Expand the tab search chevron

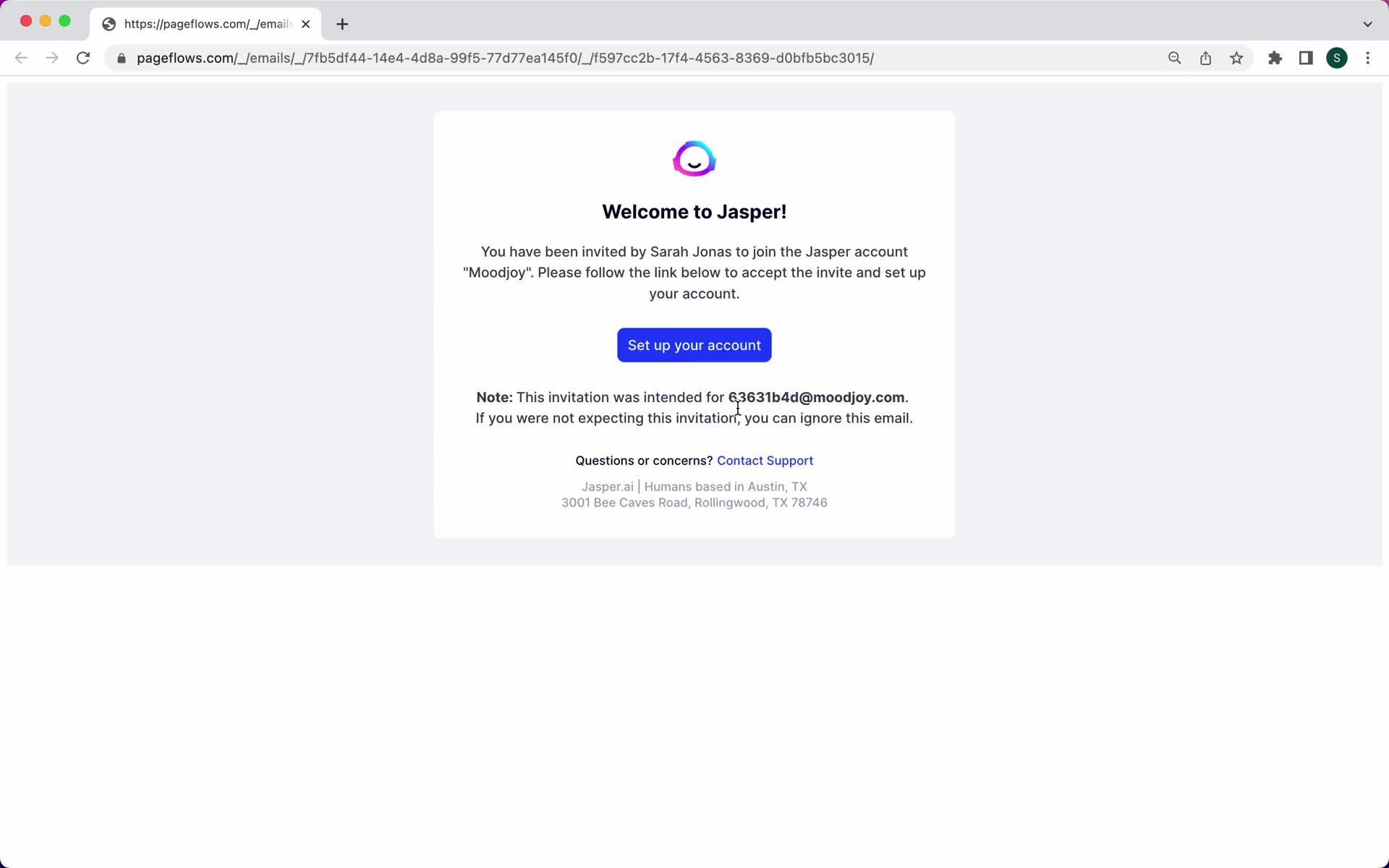[1367, 24]
